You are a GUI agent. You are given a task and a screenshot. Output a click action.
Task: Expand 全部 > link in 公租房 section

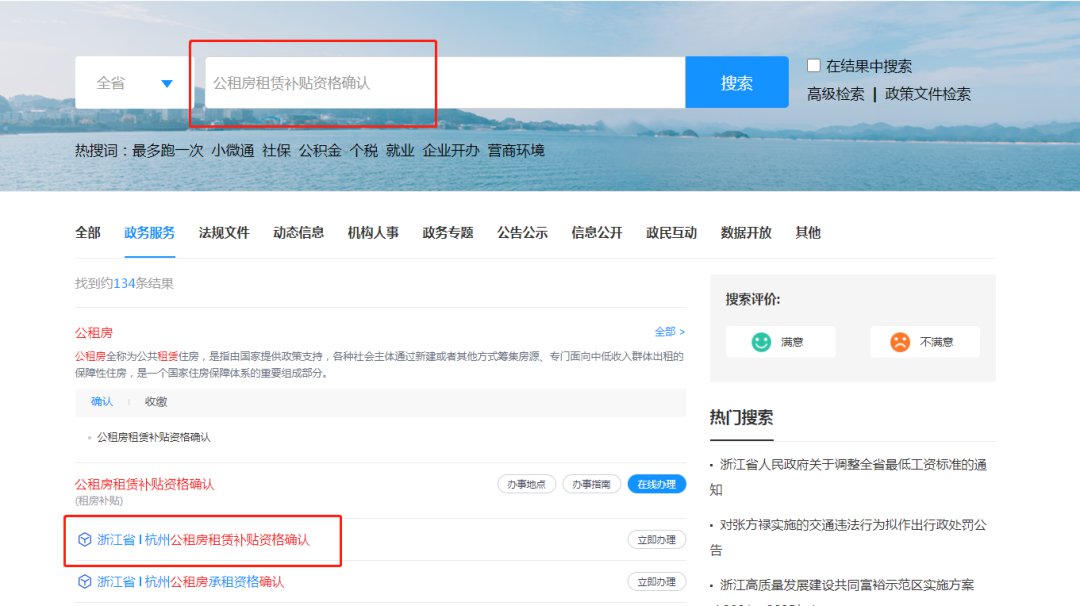click(x=669, y=332)
